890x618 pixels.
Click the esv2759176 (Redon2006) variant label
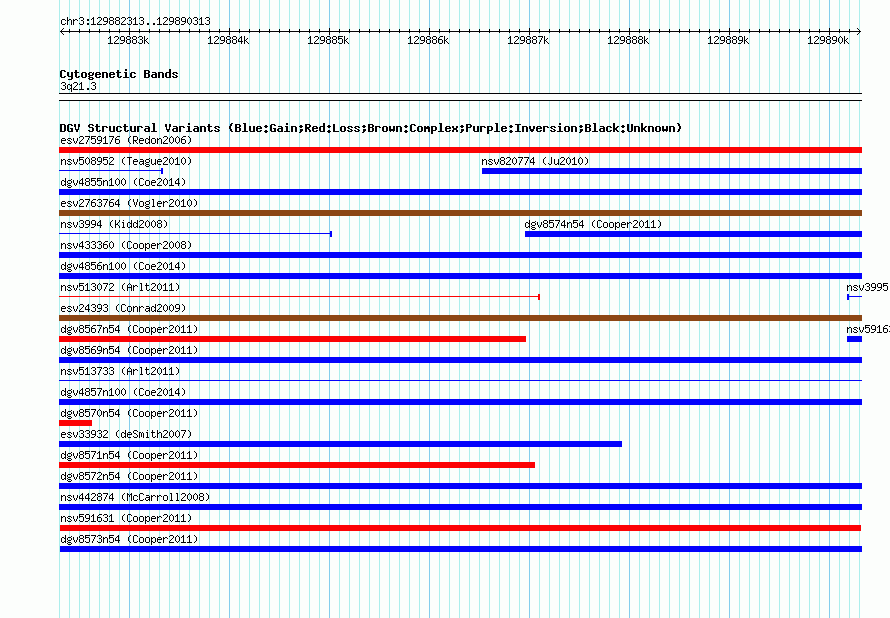pos(126,140)
